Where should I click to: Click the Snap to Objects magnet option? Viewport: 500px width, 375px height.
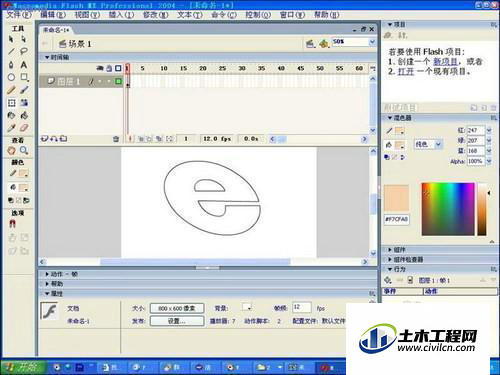point(12,224)
